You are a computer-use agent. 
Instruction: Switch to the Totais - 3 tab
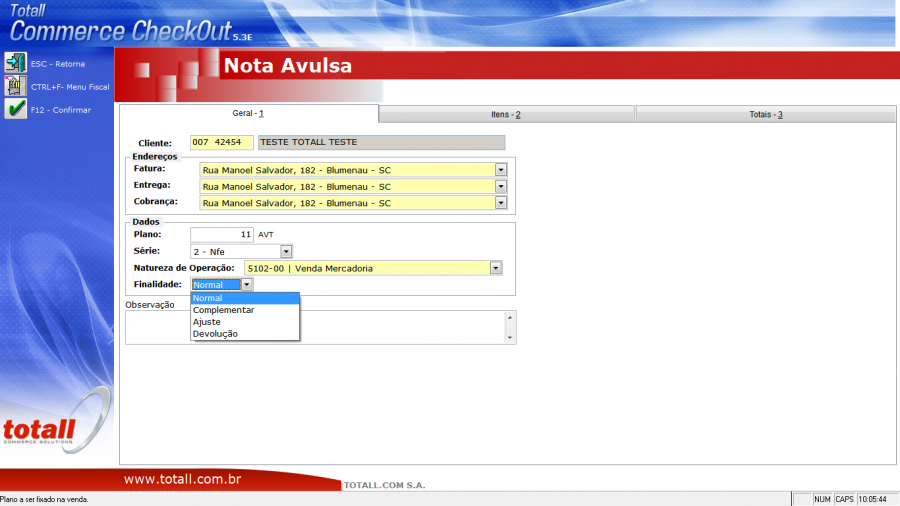coord(766,115)
